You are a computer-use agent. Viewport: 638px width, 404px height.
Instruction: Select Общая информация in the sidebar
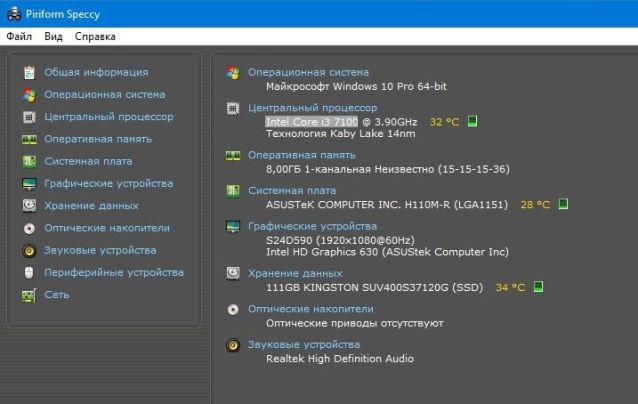pos(96,72)
